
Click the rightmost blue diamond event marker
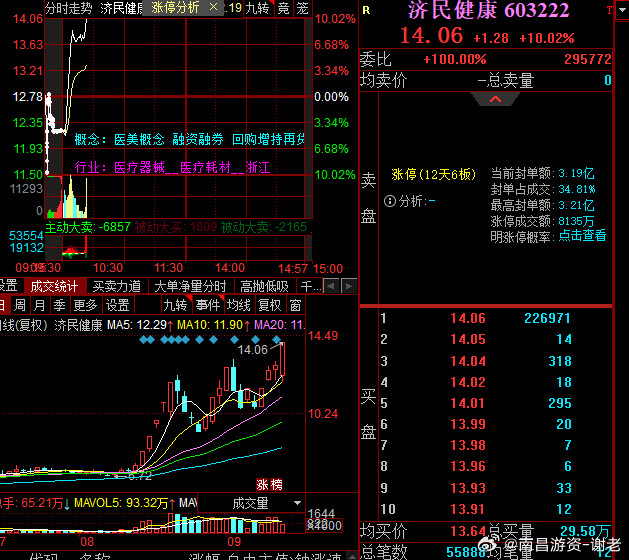pos(276,340)
